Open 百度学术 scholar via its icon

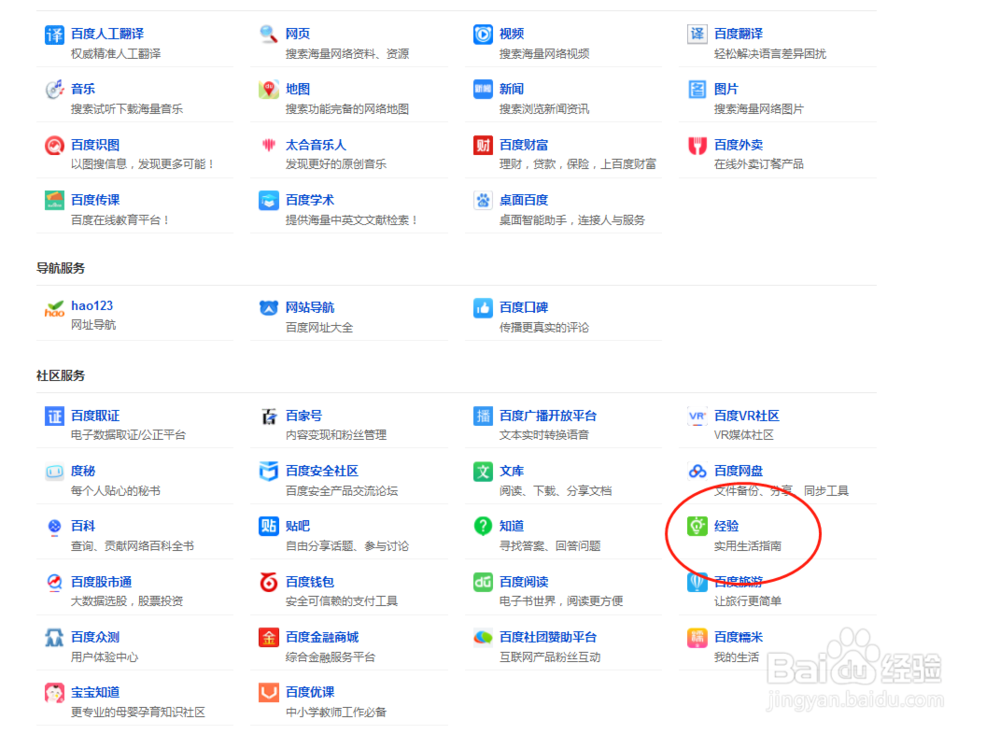[267, 199]
